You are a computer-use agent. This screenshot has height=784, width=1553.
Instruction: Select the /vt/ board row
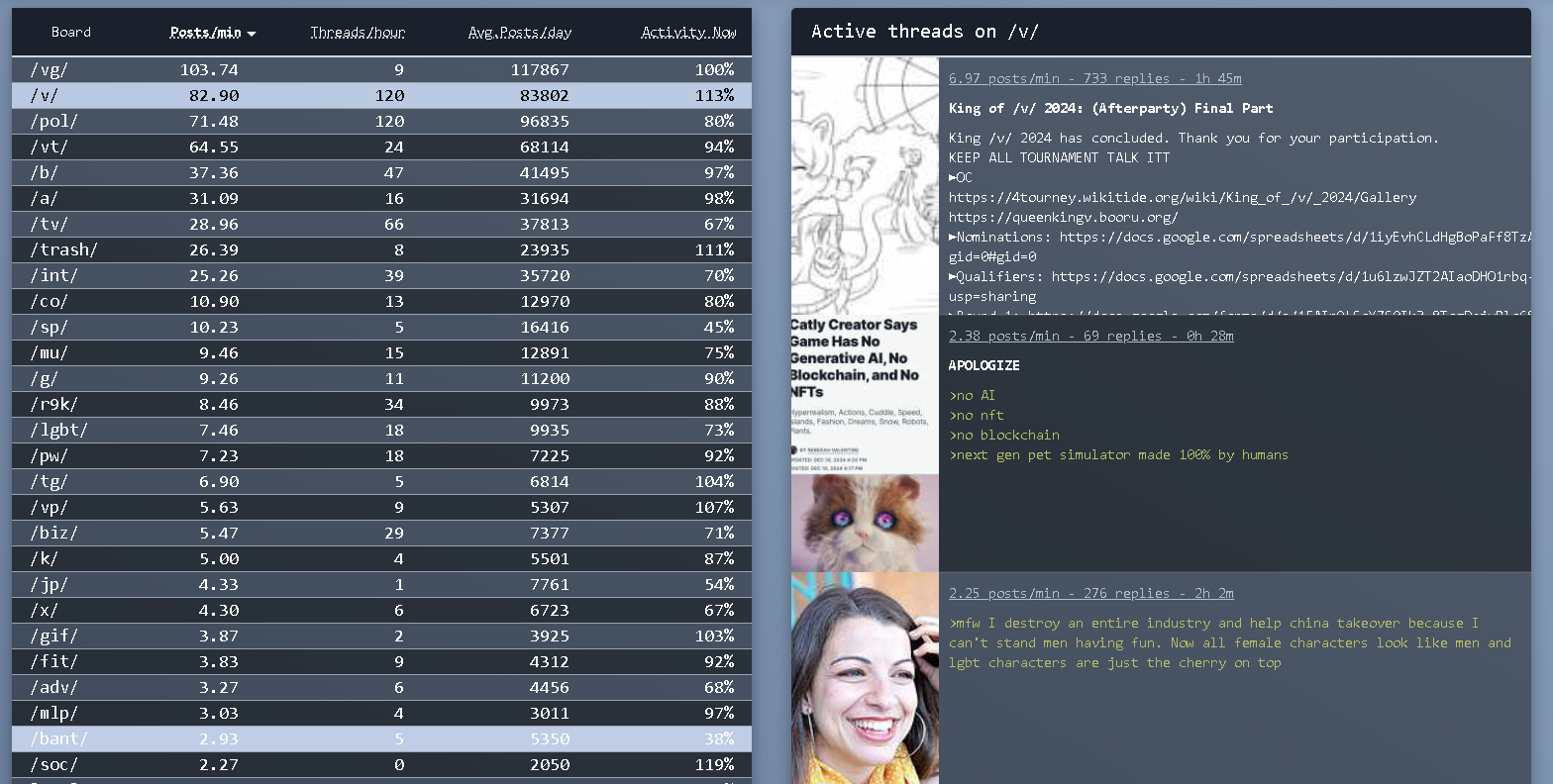[x=381, y=147]
